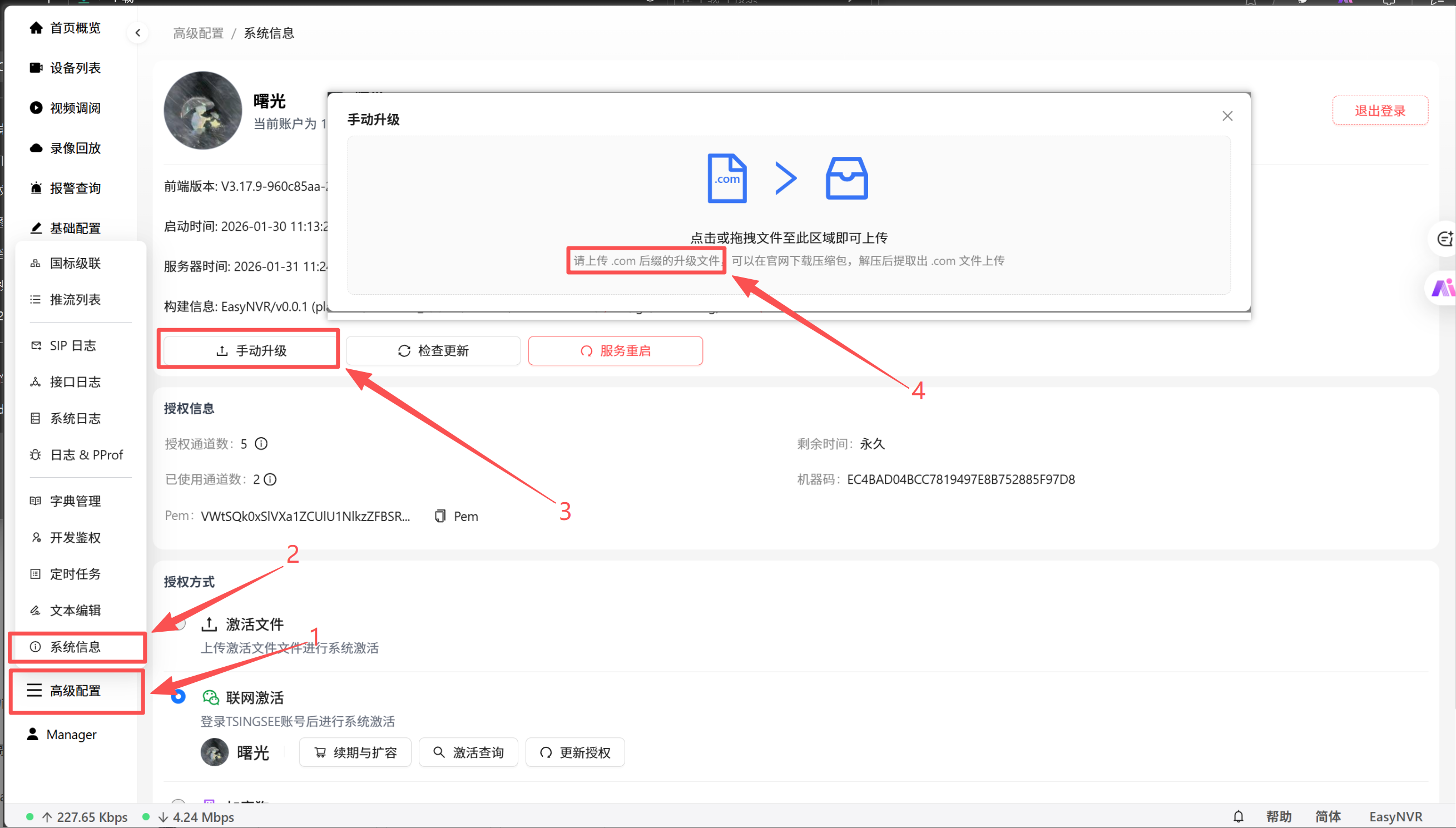This screenshot has width=1456, height=828.
Task: Collapse the sidebar with chevron arrow
Action: pyautogui.click(x=137, y=33)
